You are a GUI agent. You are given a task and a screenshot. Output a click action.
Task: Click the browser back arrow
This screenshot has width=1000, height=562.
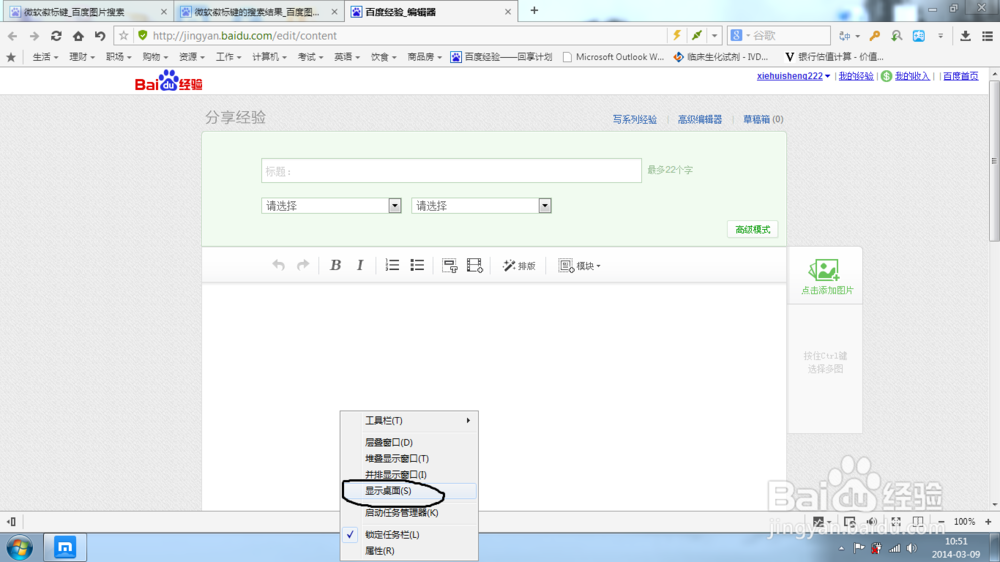click(13, 36)
